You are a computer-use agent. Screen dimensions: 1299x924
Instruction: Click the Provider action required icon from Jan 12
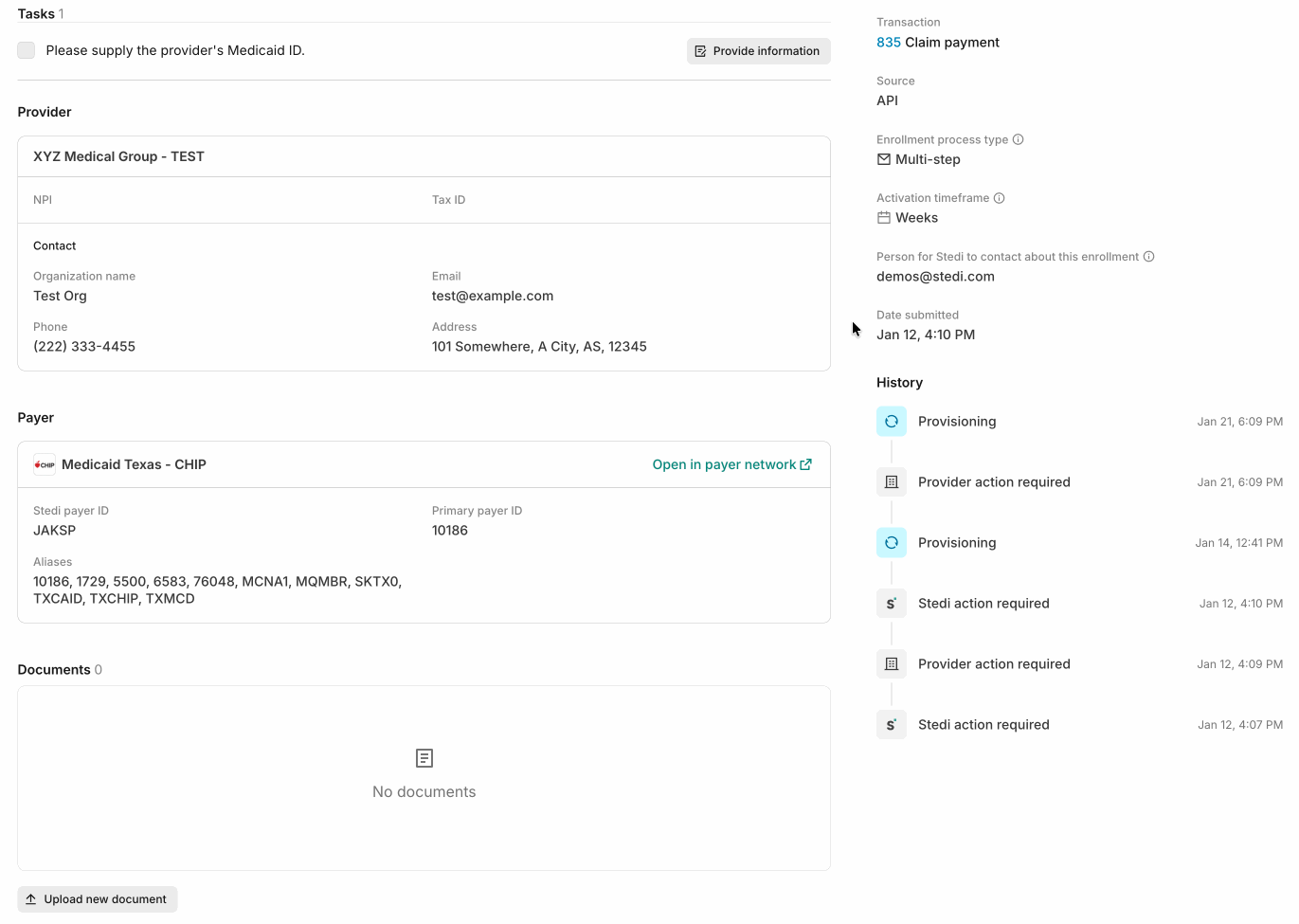tap(891, 663)
